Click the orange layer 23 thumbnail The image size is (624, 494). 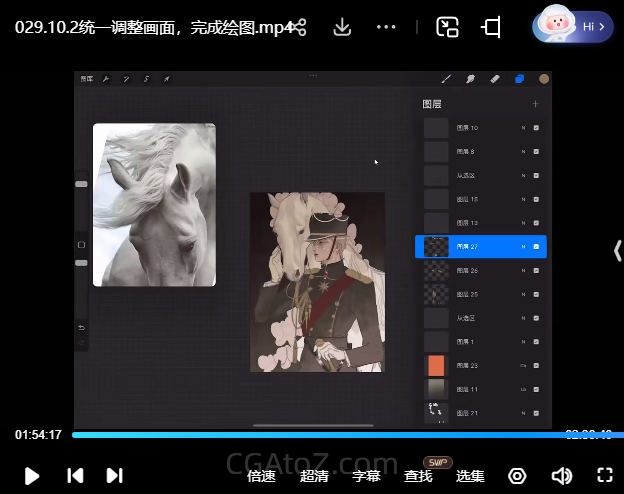pyautogui.click(x=436, y=365)
